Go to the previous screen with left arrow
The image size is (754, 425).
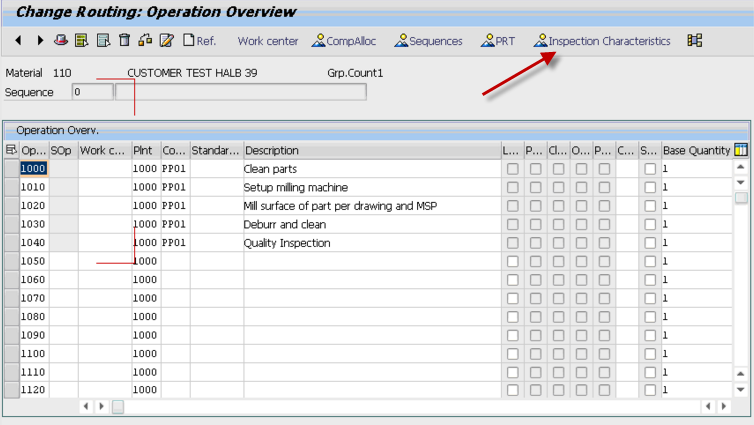click(x=18, y=40)
